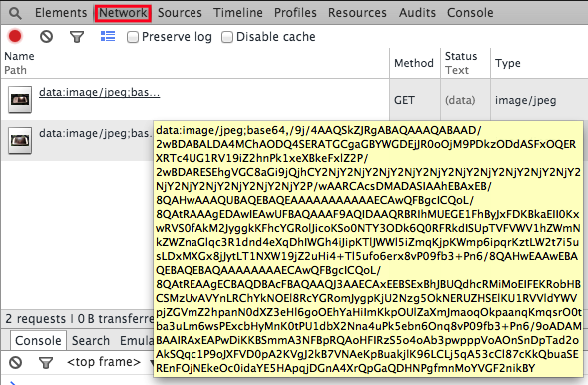Open the top Console tab
The image size is (588, 385).
(x=470, y=13)
